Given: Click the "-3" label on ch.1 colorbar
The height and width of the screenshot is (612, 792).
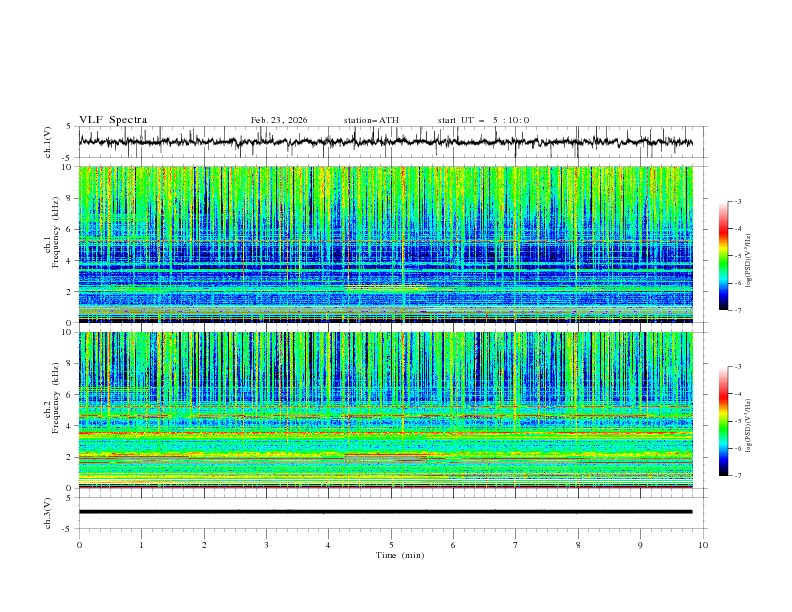Looking at the screenshot, I should pos(737,201).
